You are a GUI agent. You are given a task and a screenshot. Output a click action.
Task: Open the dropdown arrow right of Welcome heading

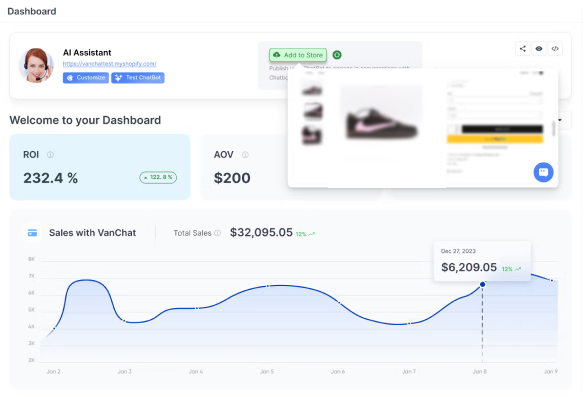tap(560, 120)
